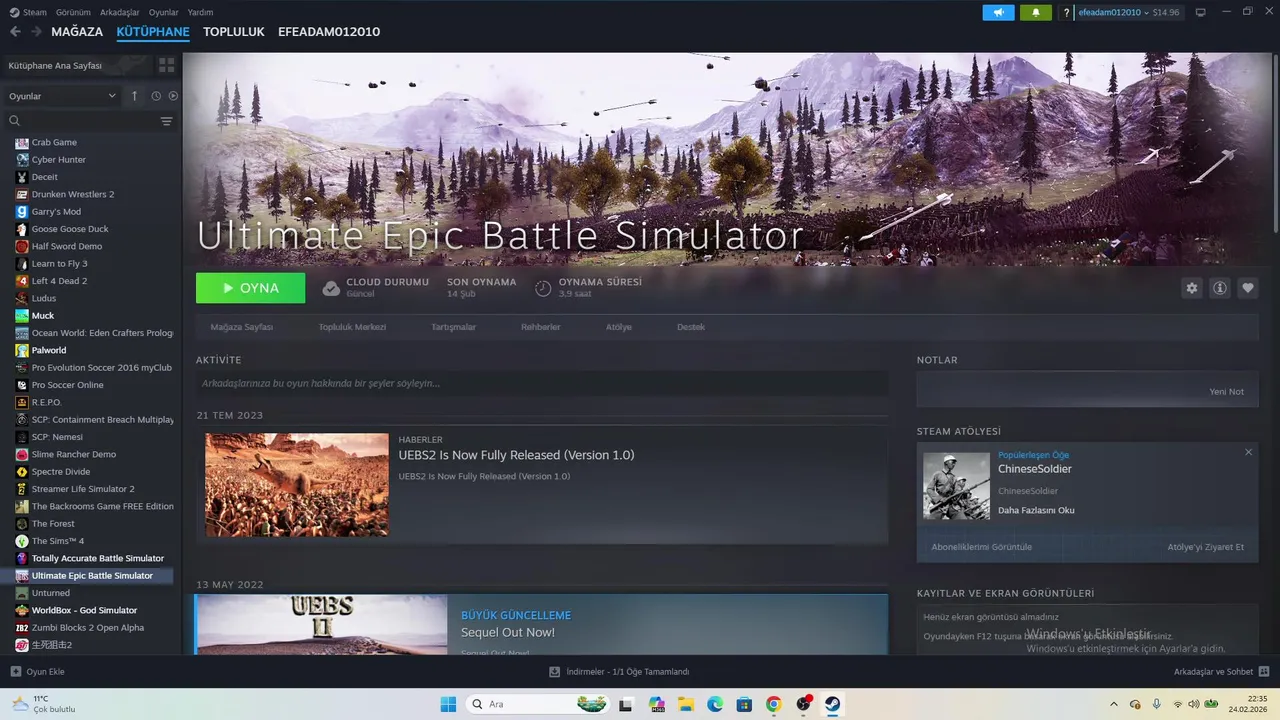Open the Görünüm menu
The height and width of the screenshot is (720, 1280).
[x=73, y=12]
